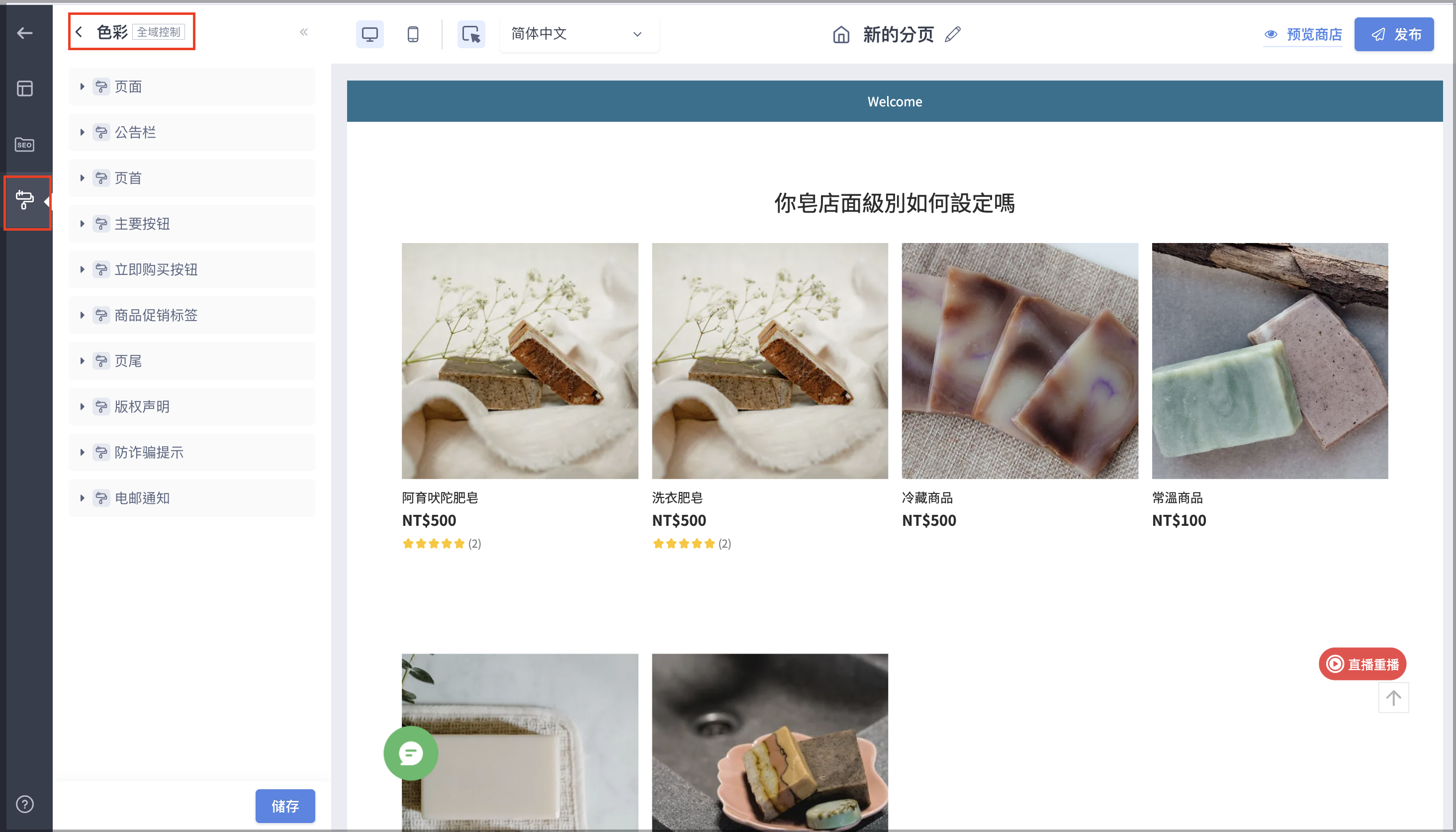Click the 直播重播 live replay button
The width and height of the screenshot is (1456, 832).
[1362, 664]
